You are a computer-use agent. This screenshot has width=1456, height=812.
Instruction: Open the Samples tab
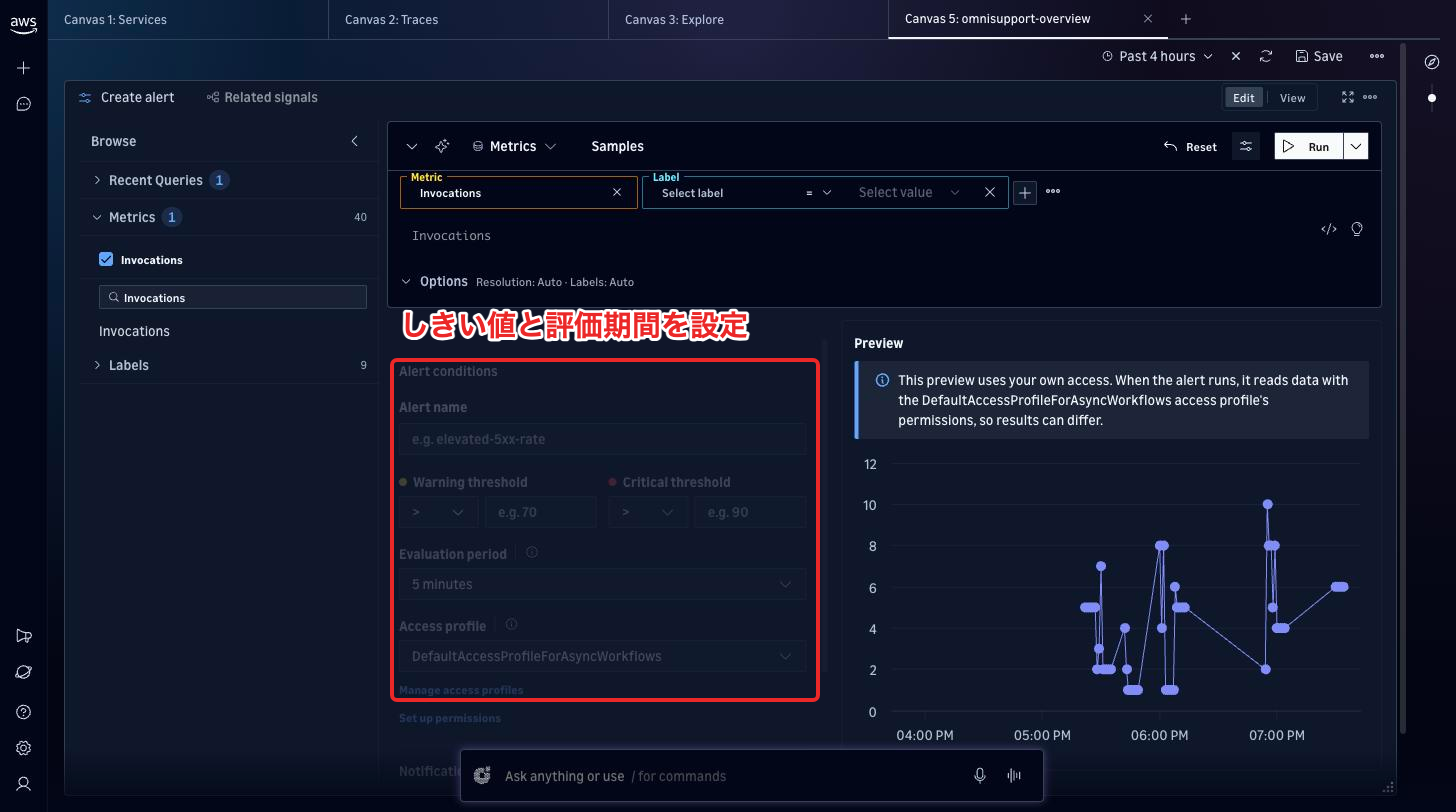[617, 146]
